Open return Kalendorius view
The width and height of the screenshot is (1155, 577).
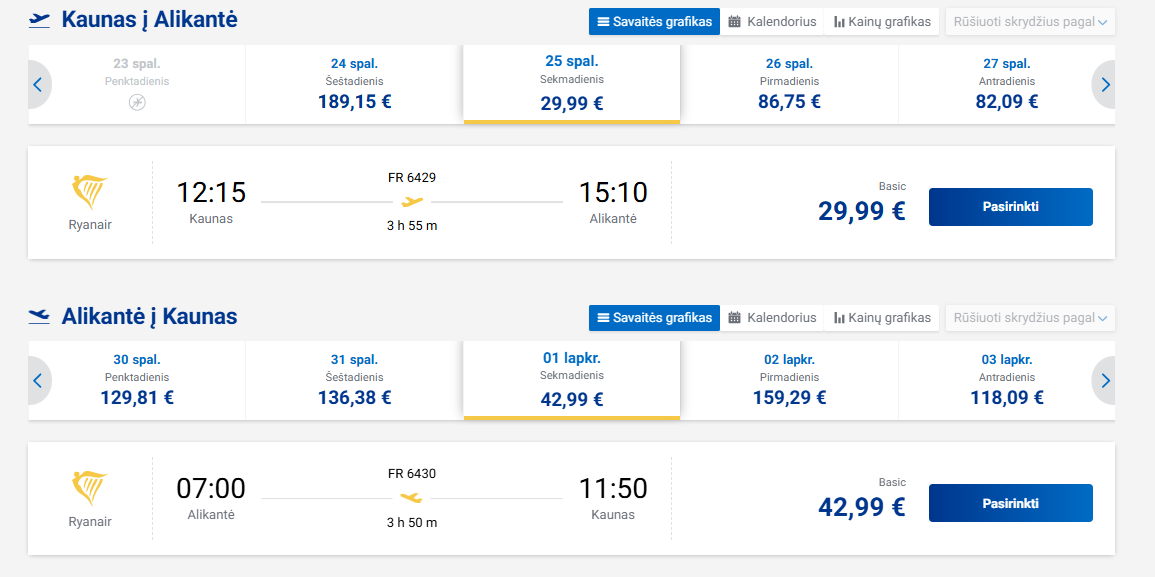point(772,318)
